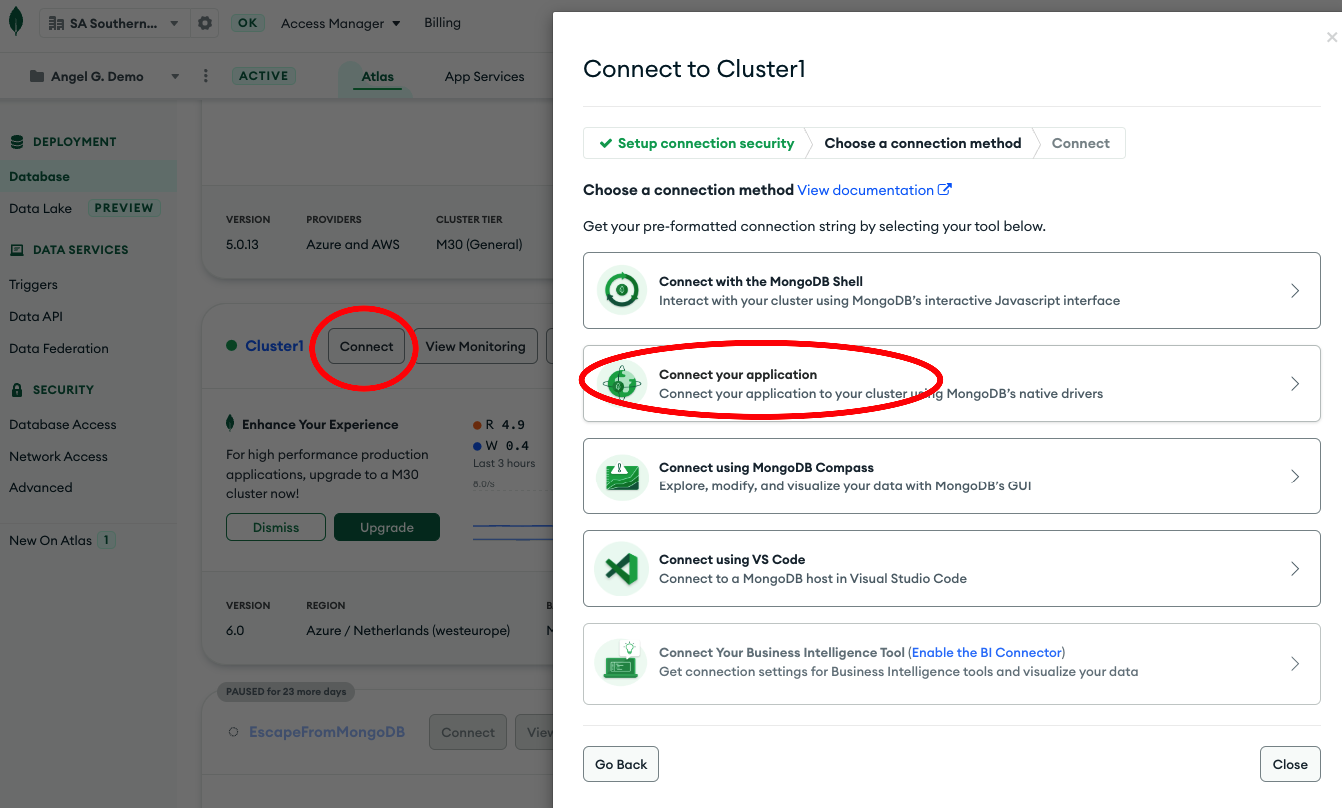Click the Dismiss button
The width and height of the screenshot is (1342, 808).
(276, 527)
